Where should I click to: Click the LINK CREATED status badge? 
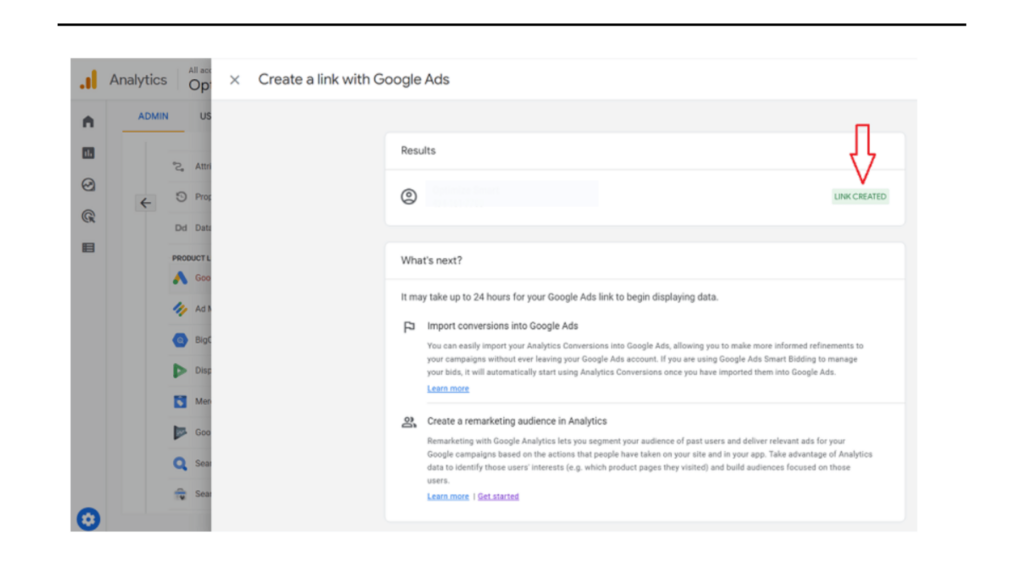click(860, 197)
